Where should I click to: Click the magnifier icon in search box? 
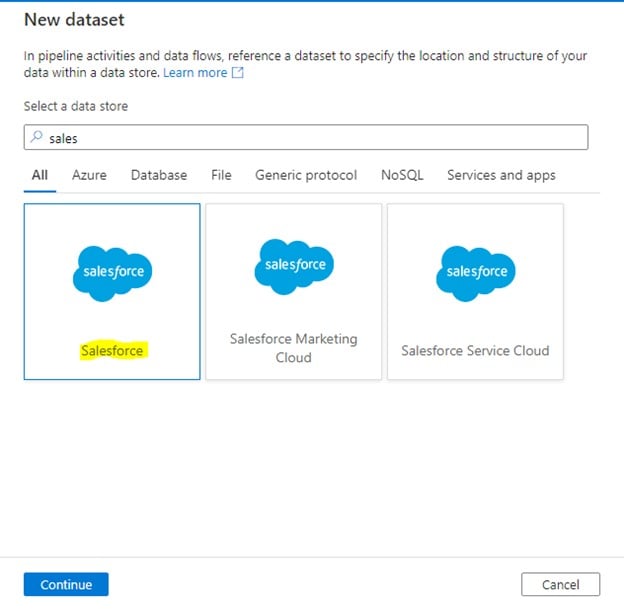[x=37, y=137]
